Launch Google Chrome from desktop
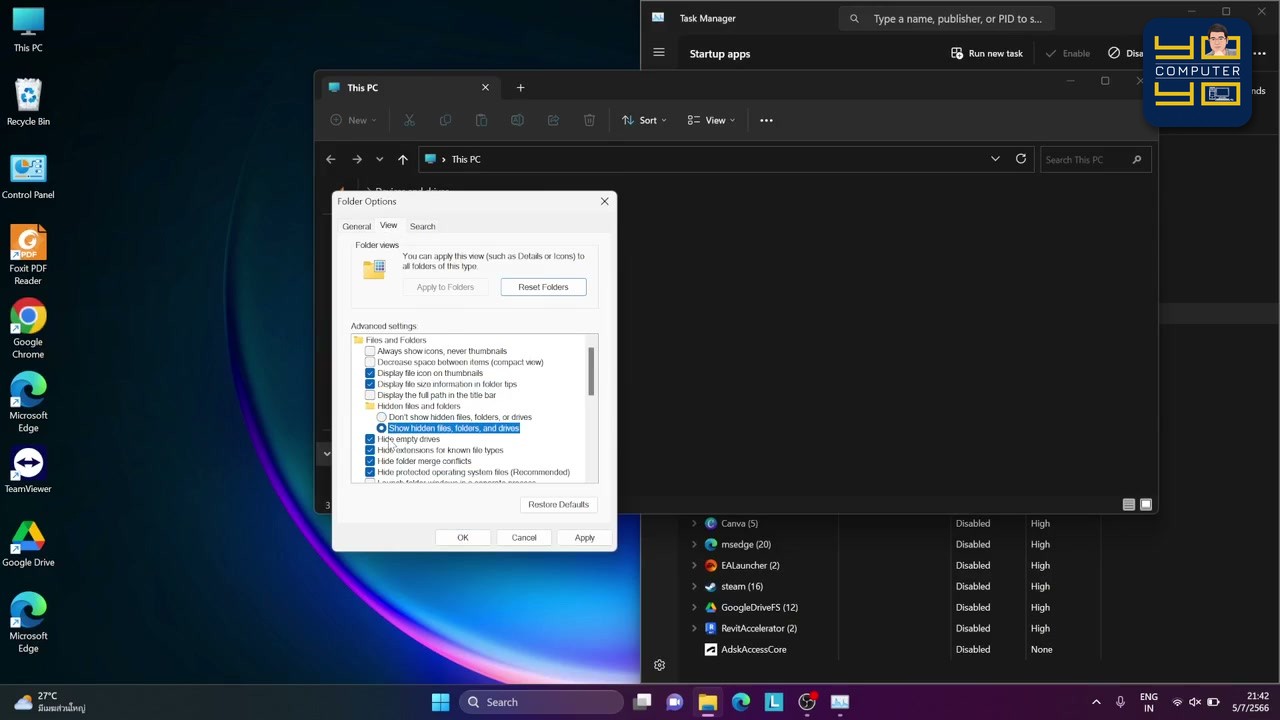Viewport: 1280px width, 720px height. coord(28,329)
